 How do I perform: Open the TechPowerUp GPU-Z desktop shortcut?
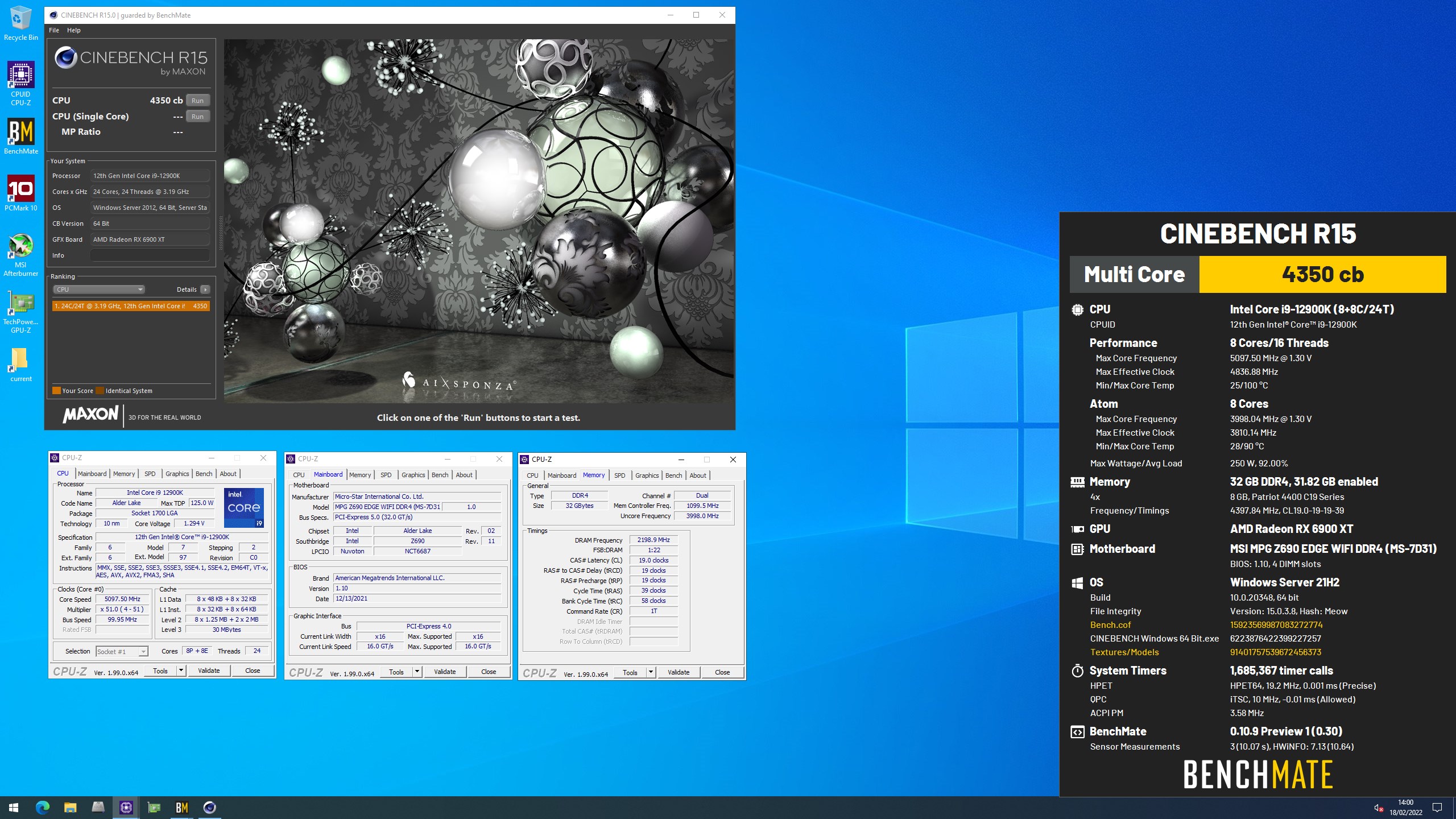pos(20,312)
